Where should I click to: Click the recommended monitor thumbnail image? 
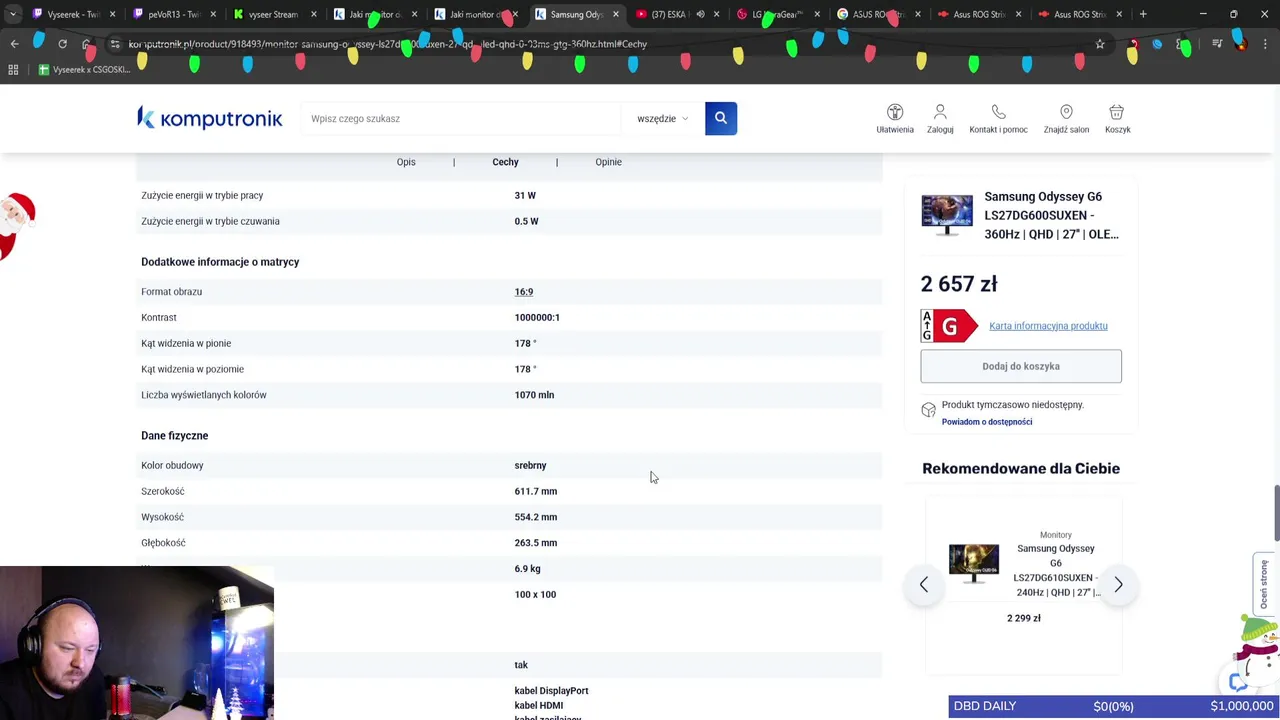pyautogui.click(x=974, y=564)
